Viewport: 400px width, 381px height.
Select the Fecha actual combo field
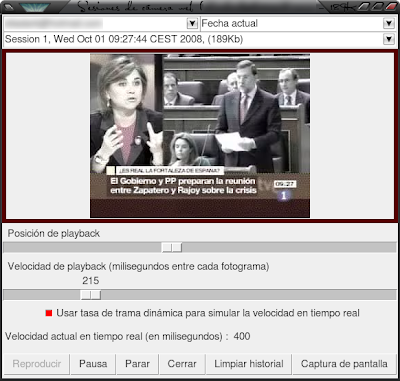tap(298, 24)
